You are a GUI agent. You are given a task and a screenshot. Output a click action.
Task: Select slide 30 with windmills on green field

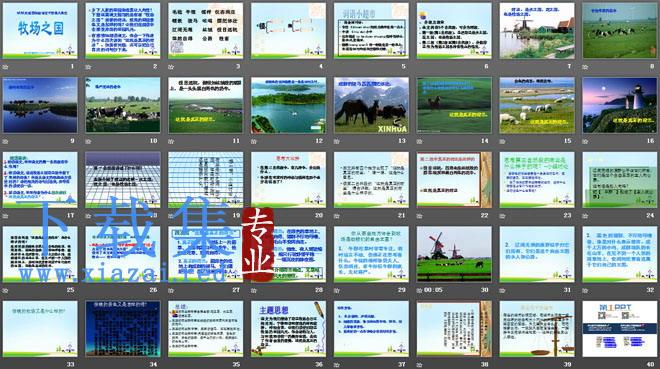click(454, 254)
